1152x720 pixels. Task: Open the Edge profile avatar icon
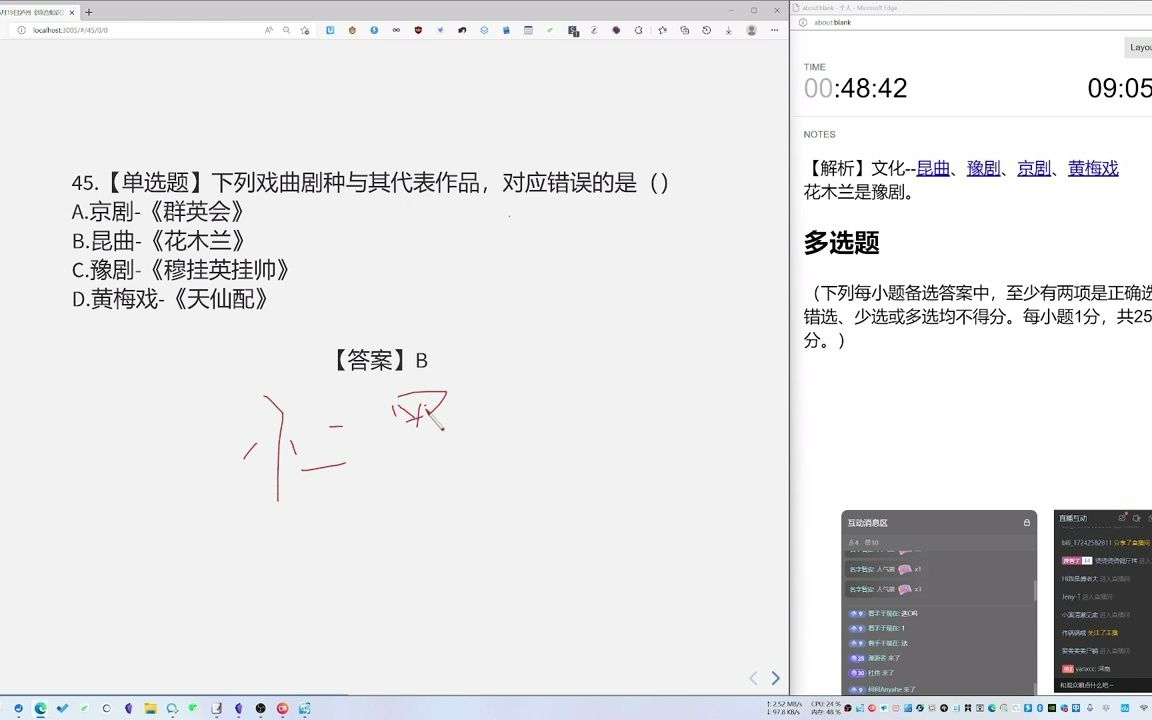[x=752, y=31]
